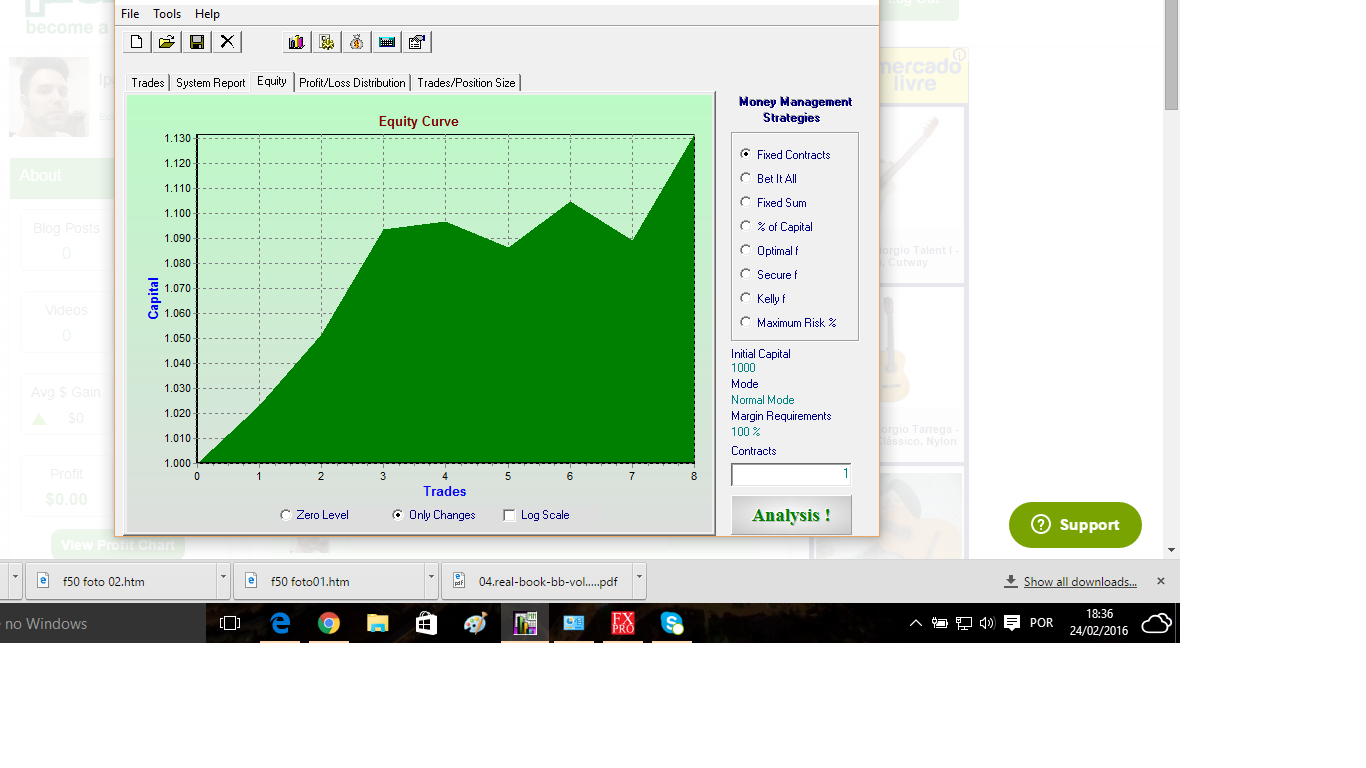Switch to the Profit/Loss Distribution tab
Viewport: 1366px width, 768px height.
point(352,83)
